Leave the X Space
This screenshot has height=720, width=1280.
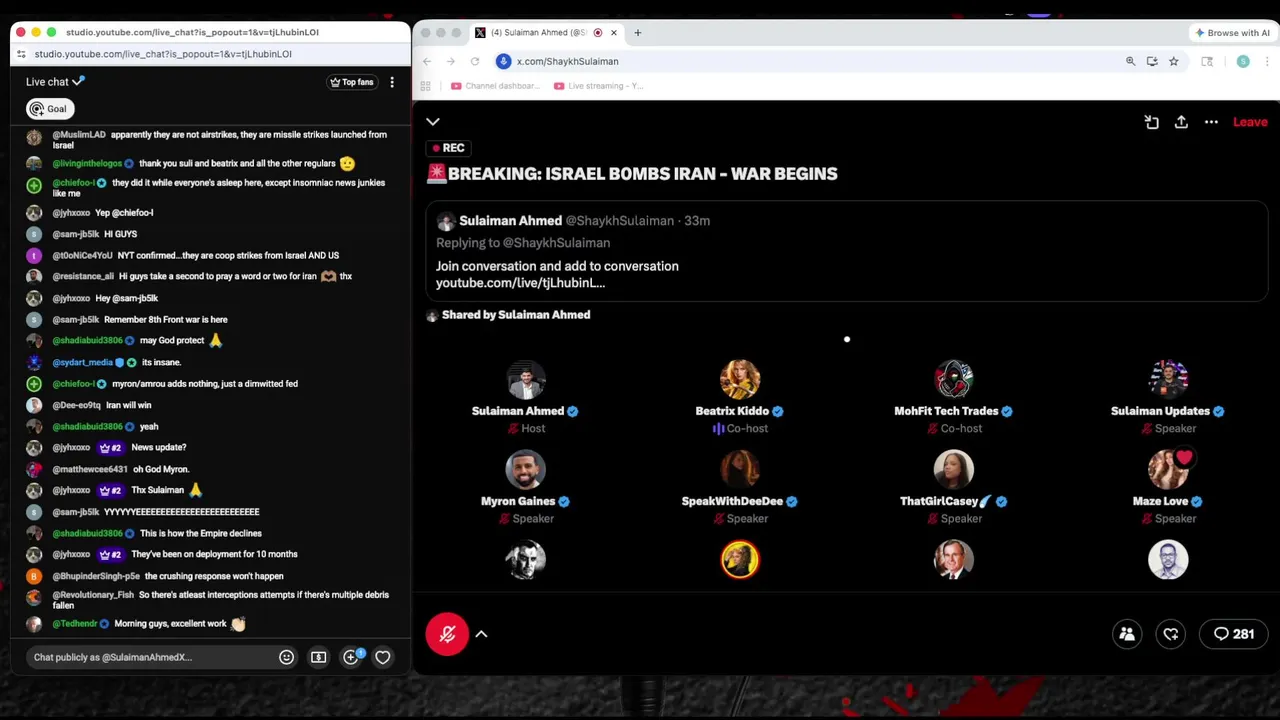(1250, 122)
